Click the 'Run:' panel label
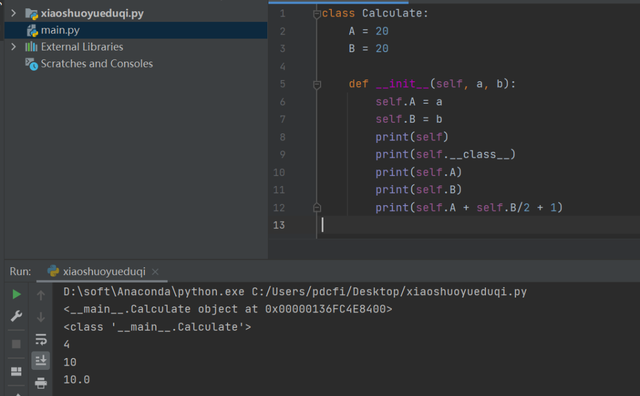The image size is (640, 396). (20, 271)
